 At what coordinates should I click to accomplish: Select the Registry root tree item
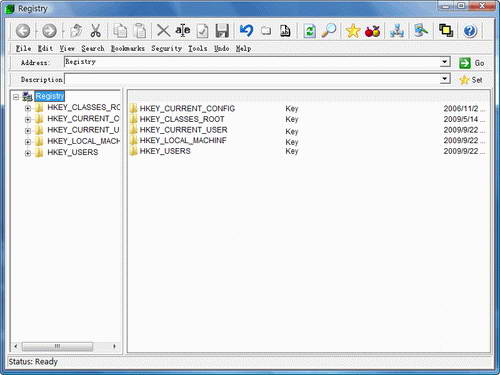click(49, 96)
